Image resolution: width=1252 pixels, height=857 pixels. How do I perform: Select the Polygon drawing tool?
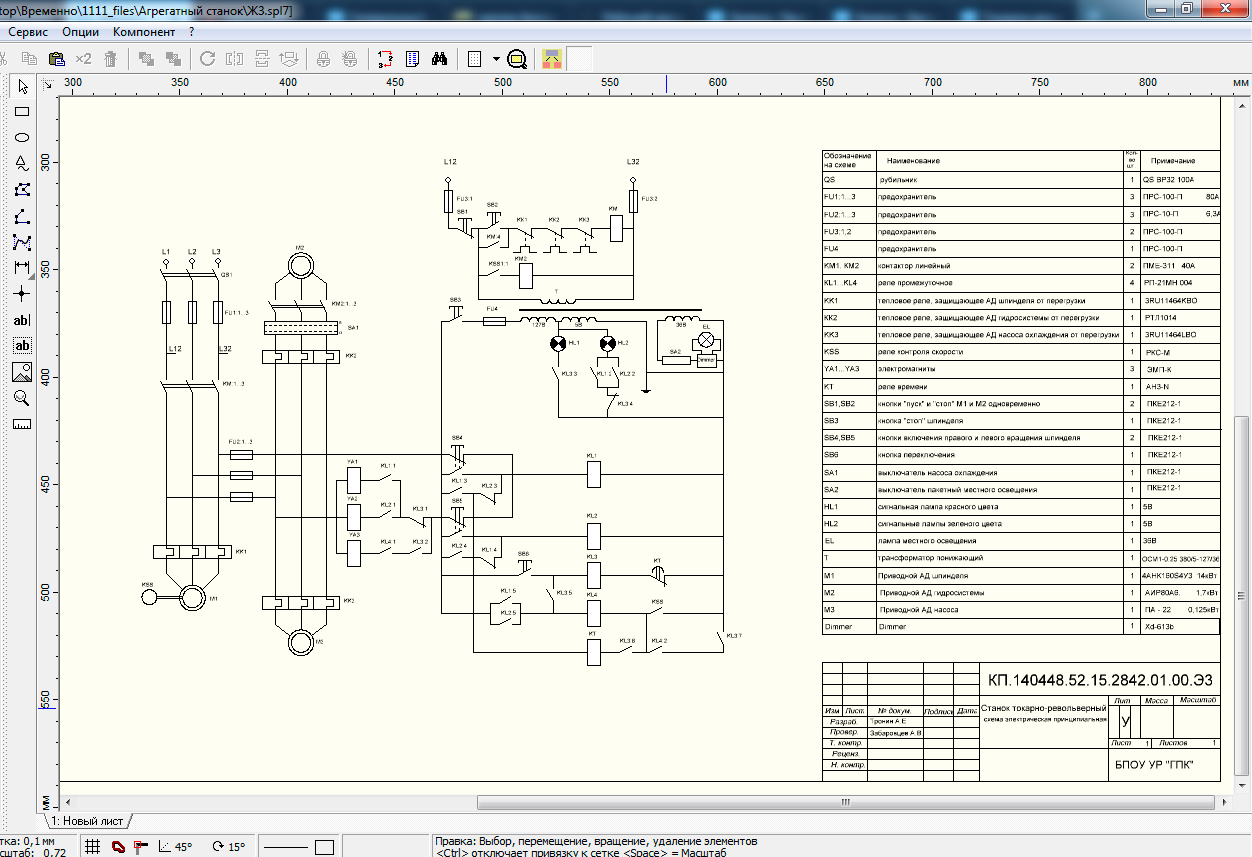[x=21, y=190]
